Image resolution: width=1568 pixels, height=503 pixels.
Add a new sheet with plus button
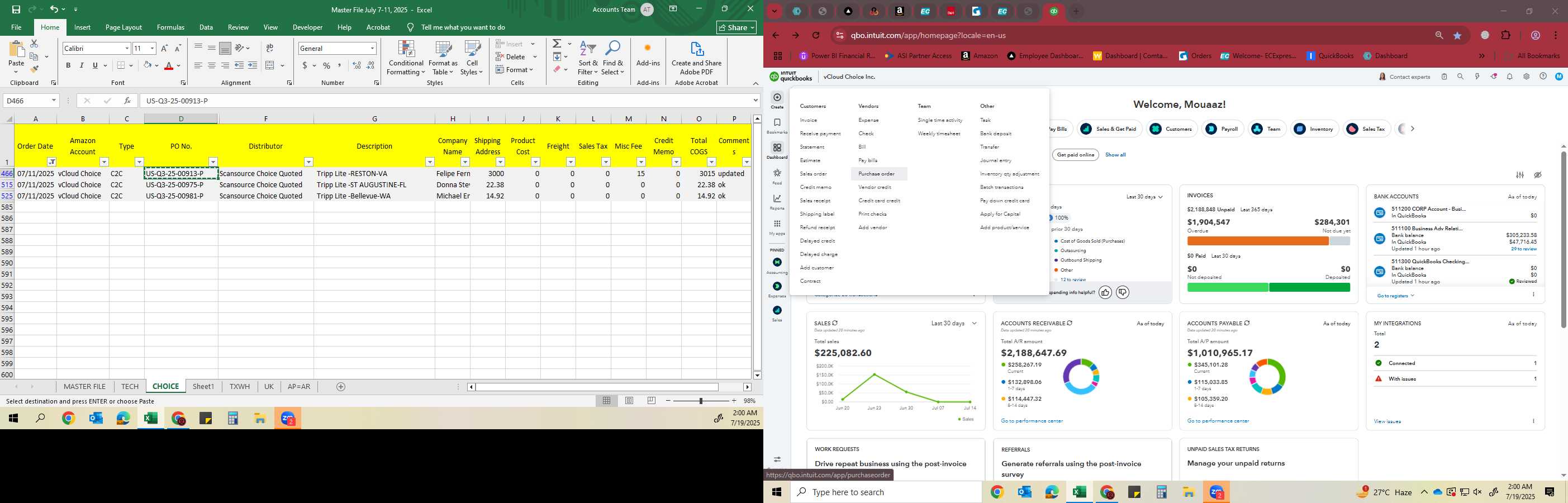[341, 387]
